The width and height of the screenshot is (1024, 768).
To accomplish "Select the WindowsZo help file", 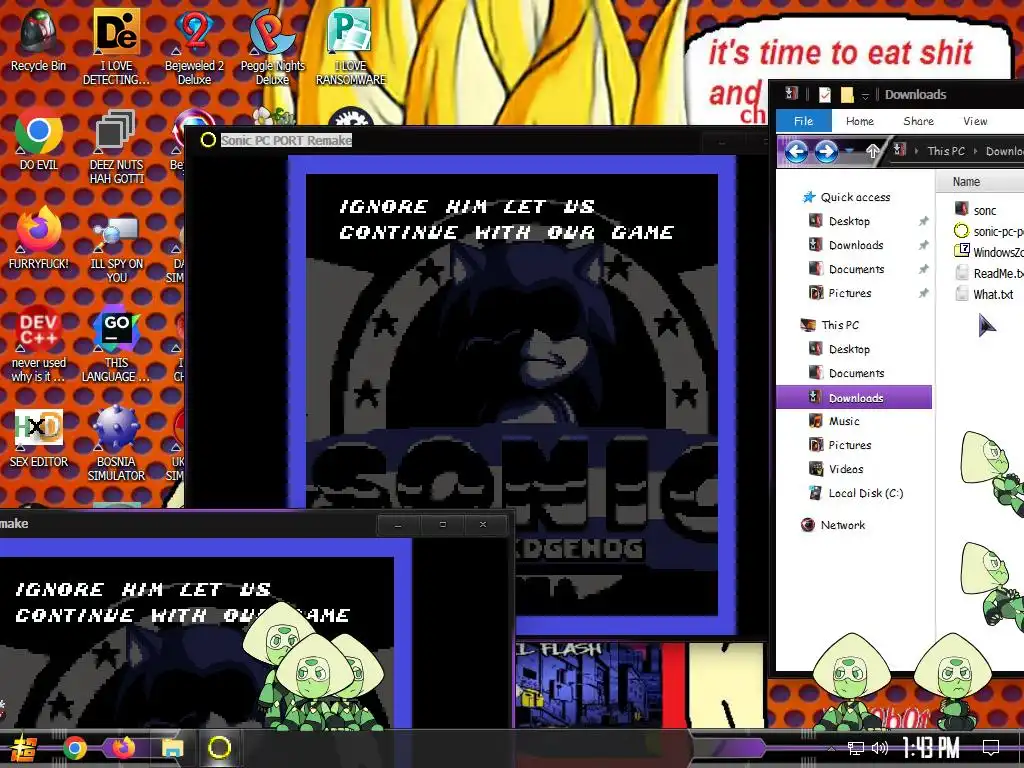I will click(989, 251).
